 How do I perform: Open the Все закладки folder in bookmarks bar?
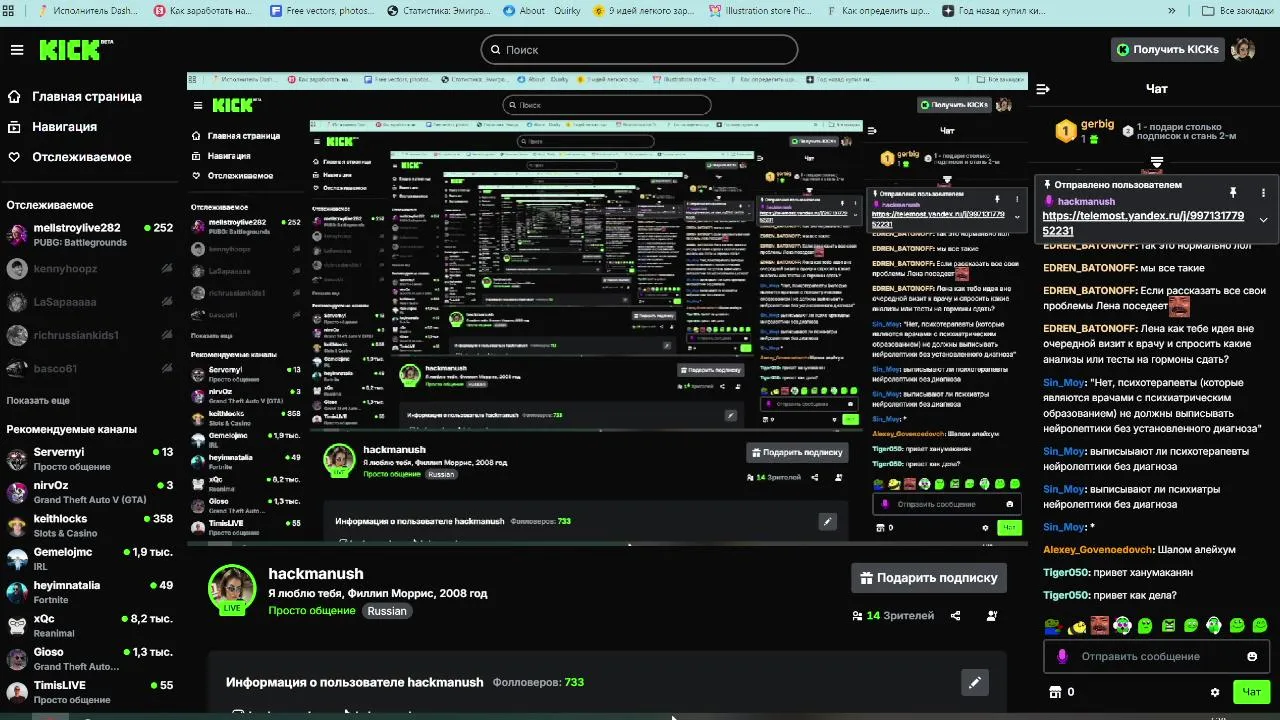pos(1236,11)
